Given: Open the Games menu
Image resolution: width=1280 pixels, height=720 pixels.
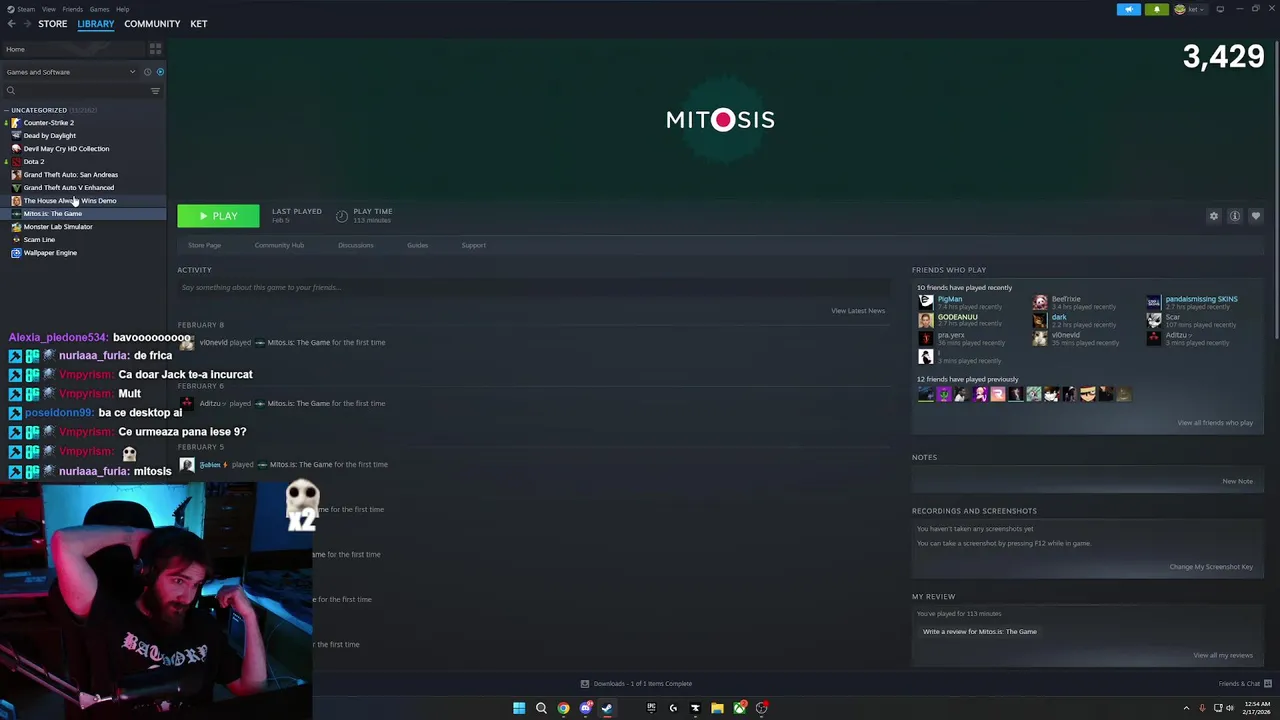Looking at the screenshot, I should [x=100, y=9].
